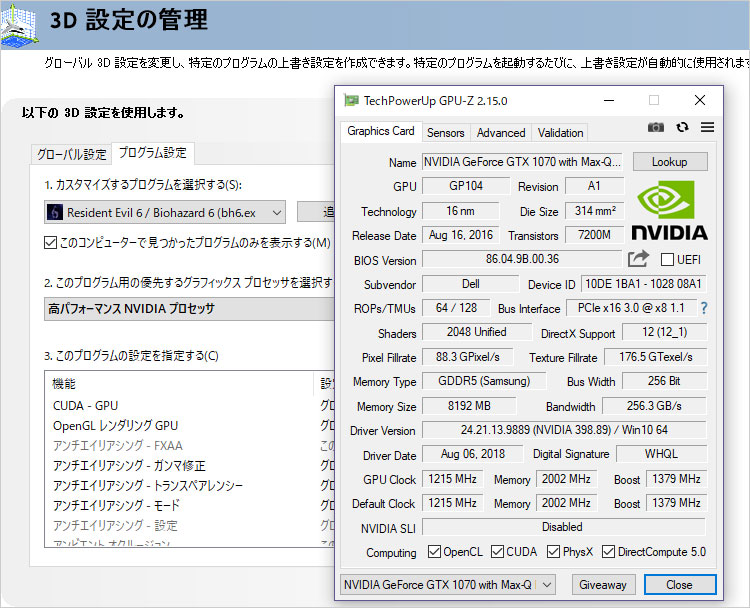Click the 88.3 GPixel/s value
The width and height of the screenshot is (750, 608).
(x=467, y=357)
